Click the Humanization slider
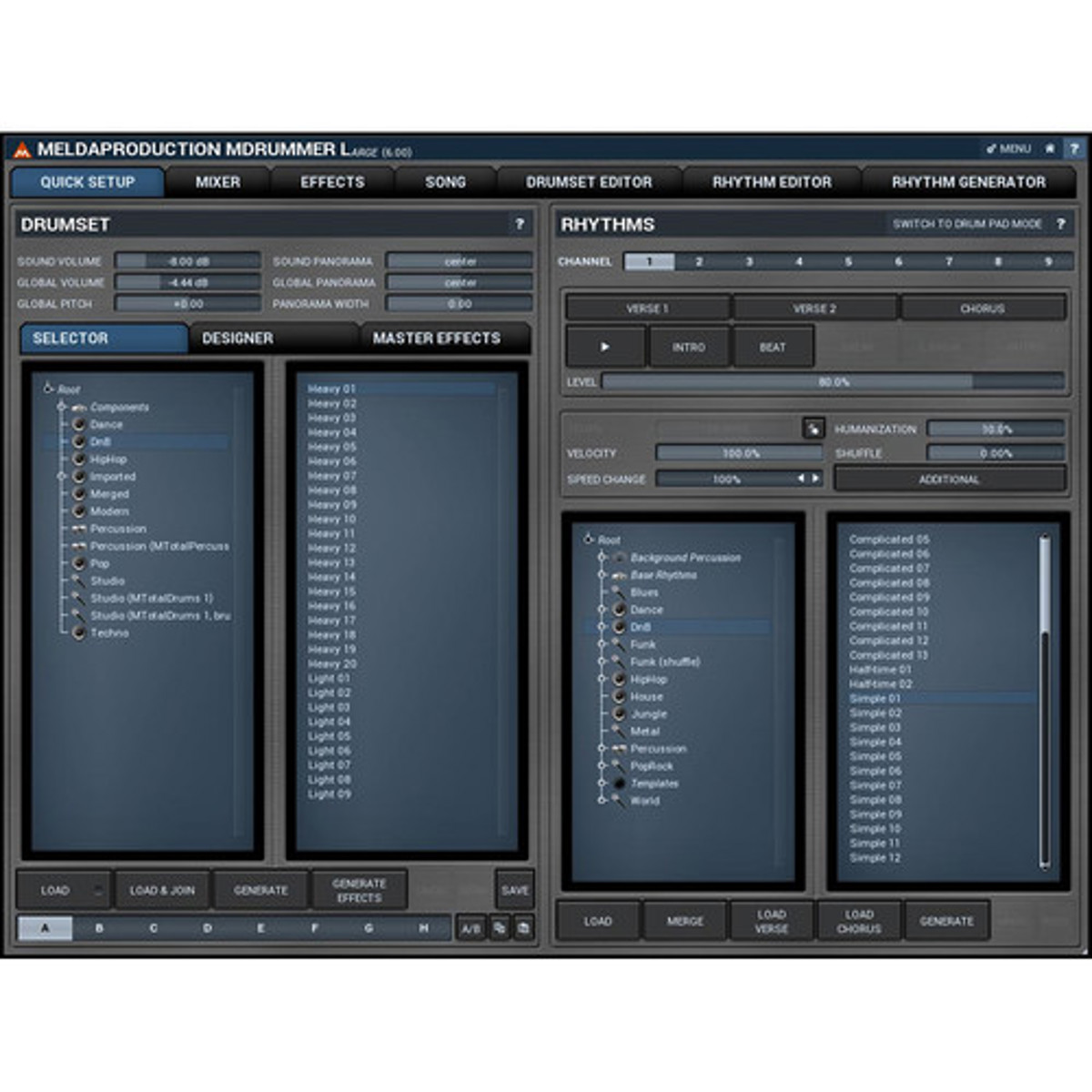Image resolution: width=1092 pixels, height=1092 pixels. (996, 429)
